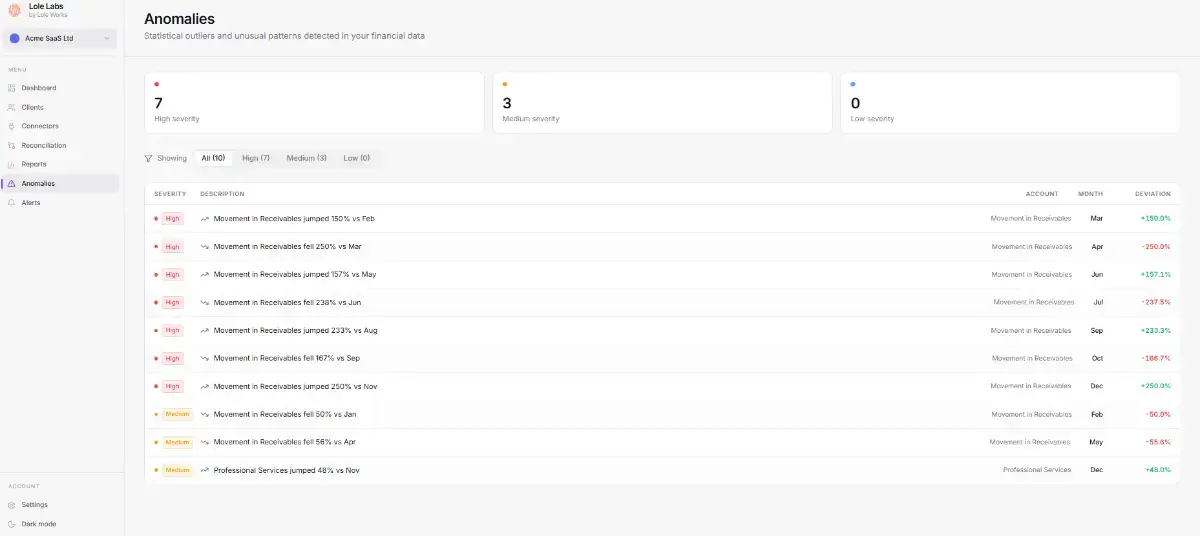Sort table by Deviation column header
The height and width of the screenshot is (536, 1200).
pos(1152,194)
